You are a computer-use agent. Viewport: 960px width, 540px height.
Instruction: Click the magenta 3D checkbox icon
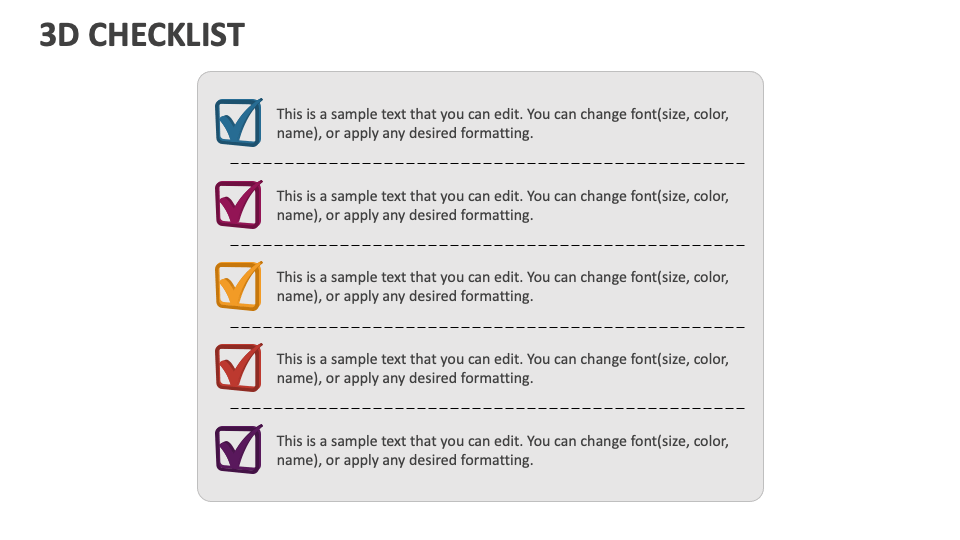click(x=239, y=204)
